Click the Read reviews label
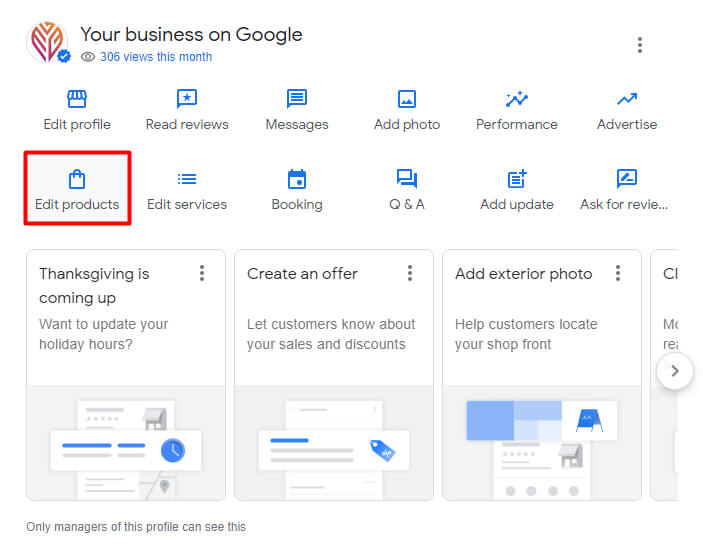Image resolution: width=703 pixels, height=548 pixels. click(x=187, y=124)
